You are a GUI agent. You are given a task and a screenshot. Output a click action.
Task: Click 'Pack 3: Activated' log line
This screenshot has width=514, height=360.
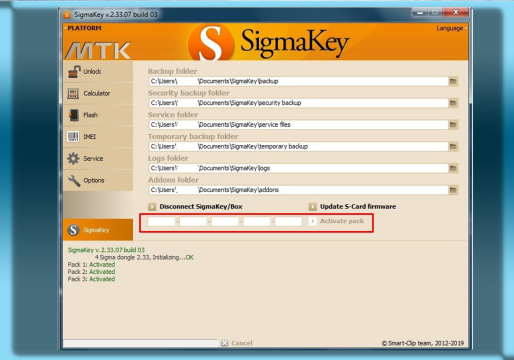pos(91,279)
